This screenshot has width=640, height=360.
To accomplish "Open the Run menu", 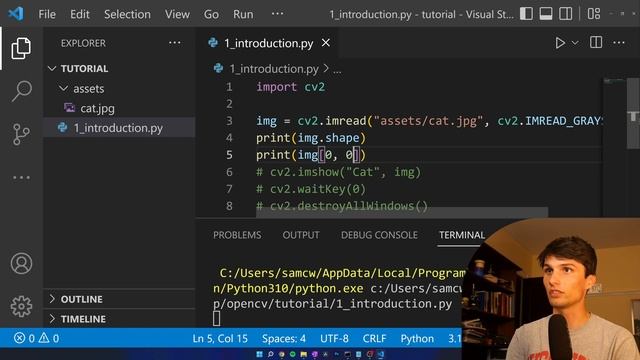I will point(243,14).
